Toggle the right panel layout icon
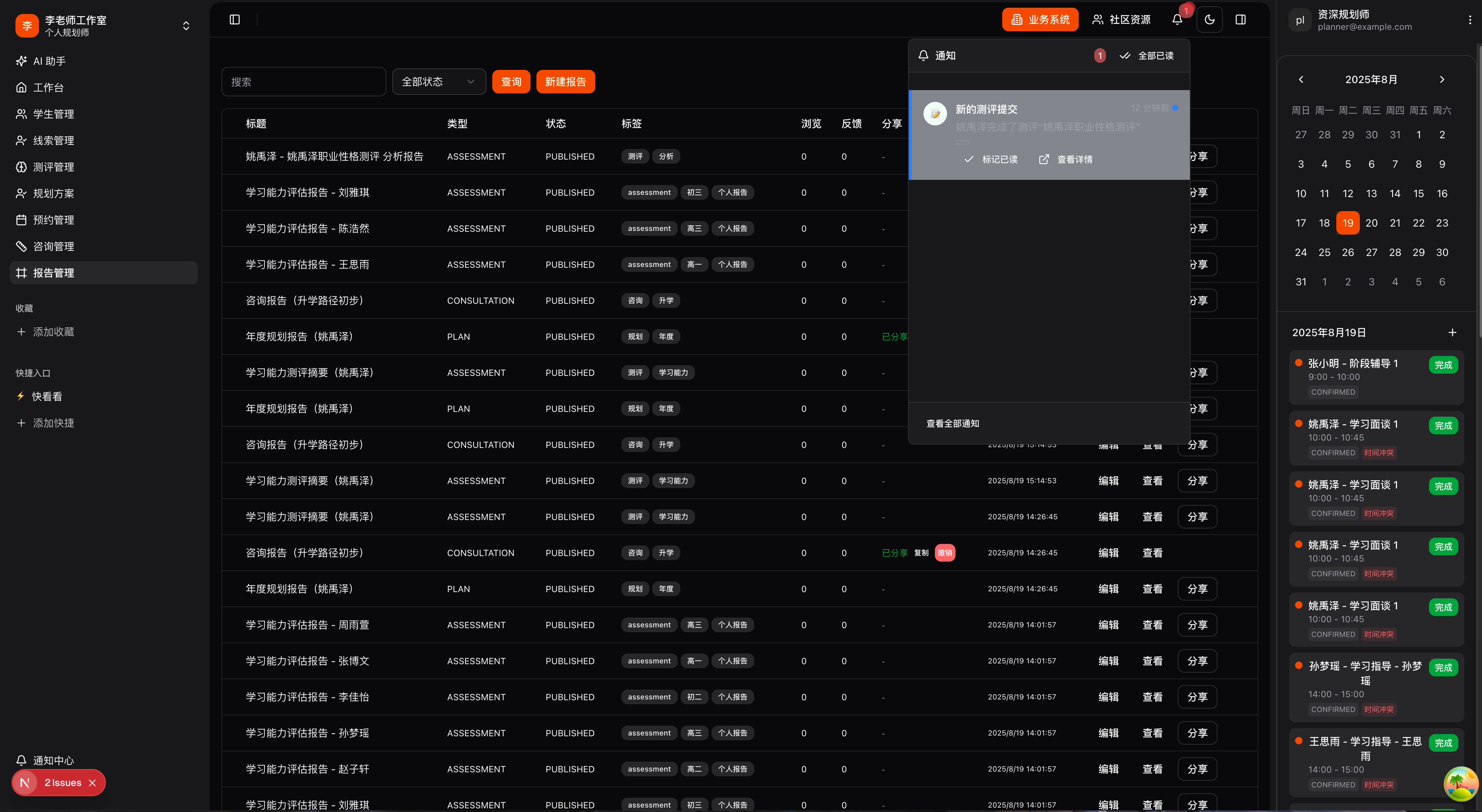The image size is (1482, 812). [1240, 19]
